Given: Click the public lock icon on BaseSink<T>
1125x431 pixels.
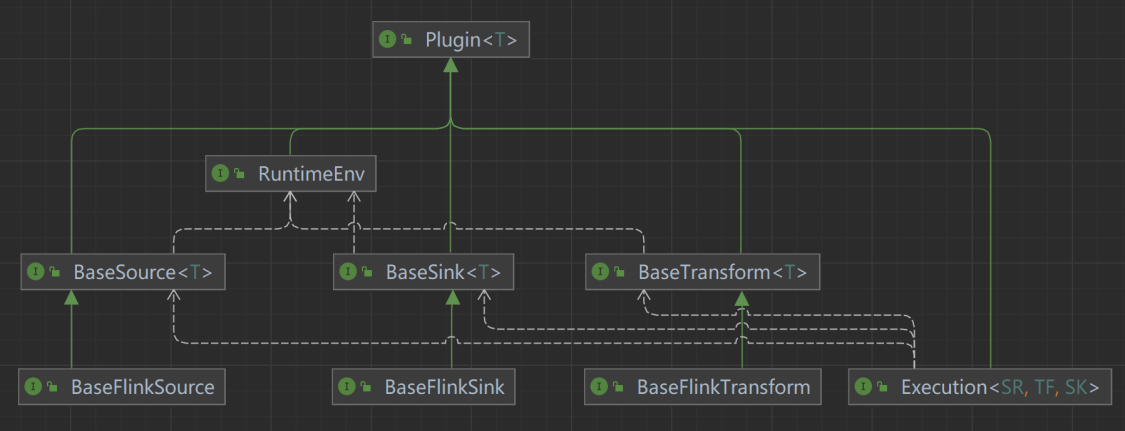Looking at the screenshot, I should (367, 273).
